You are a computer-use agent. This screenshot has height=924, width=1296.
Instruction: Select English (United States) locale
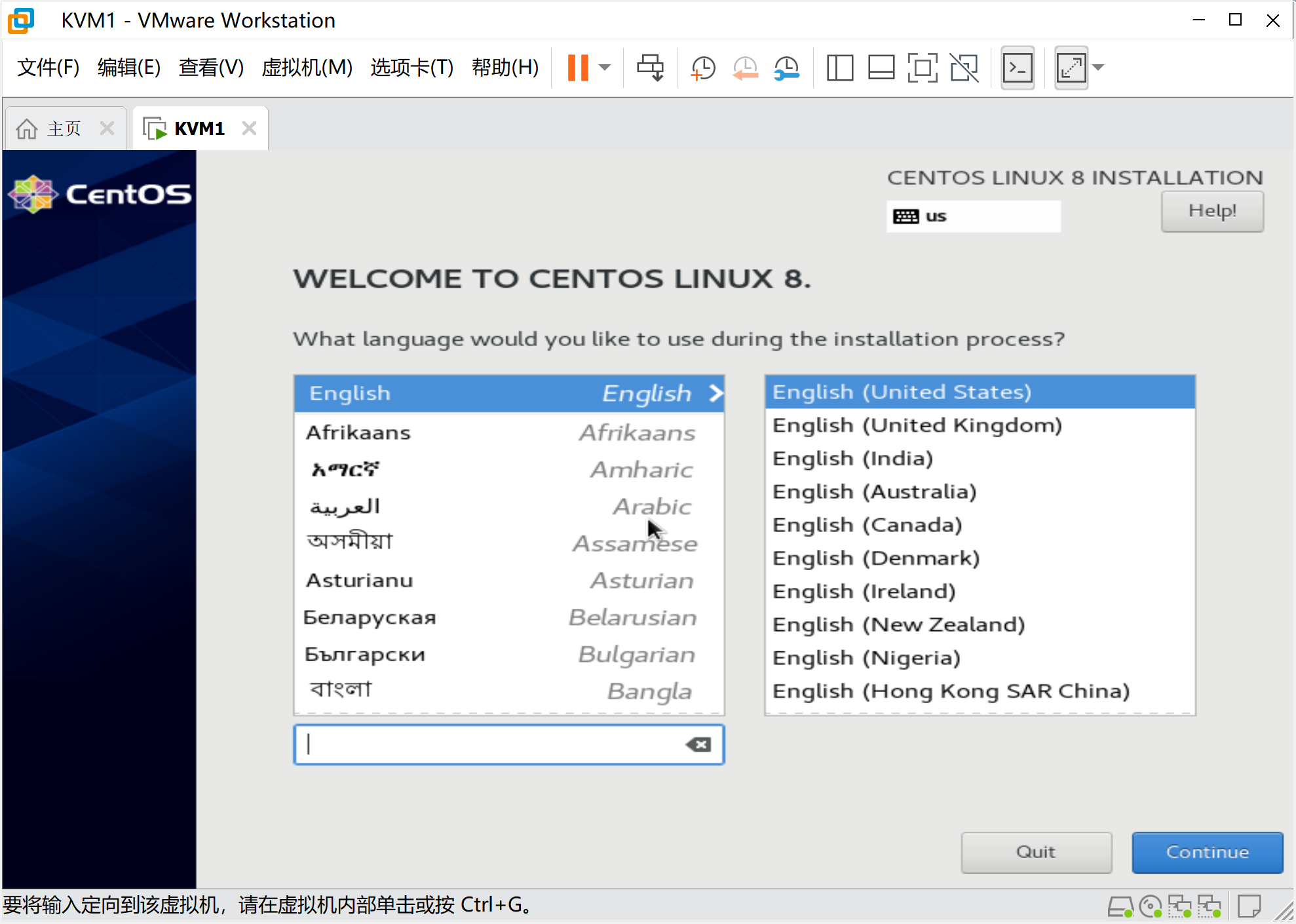(x=980, y=392)
